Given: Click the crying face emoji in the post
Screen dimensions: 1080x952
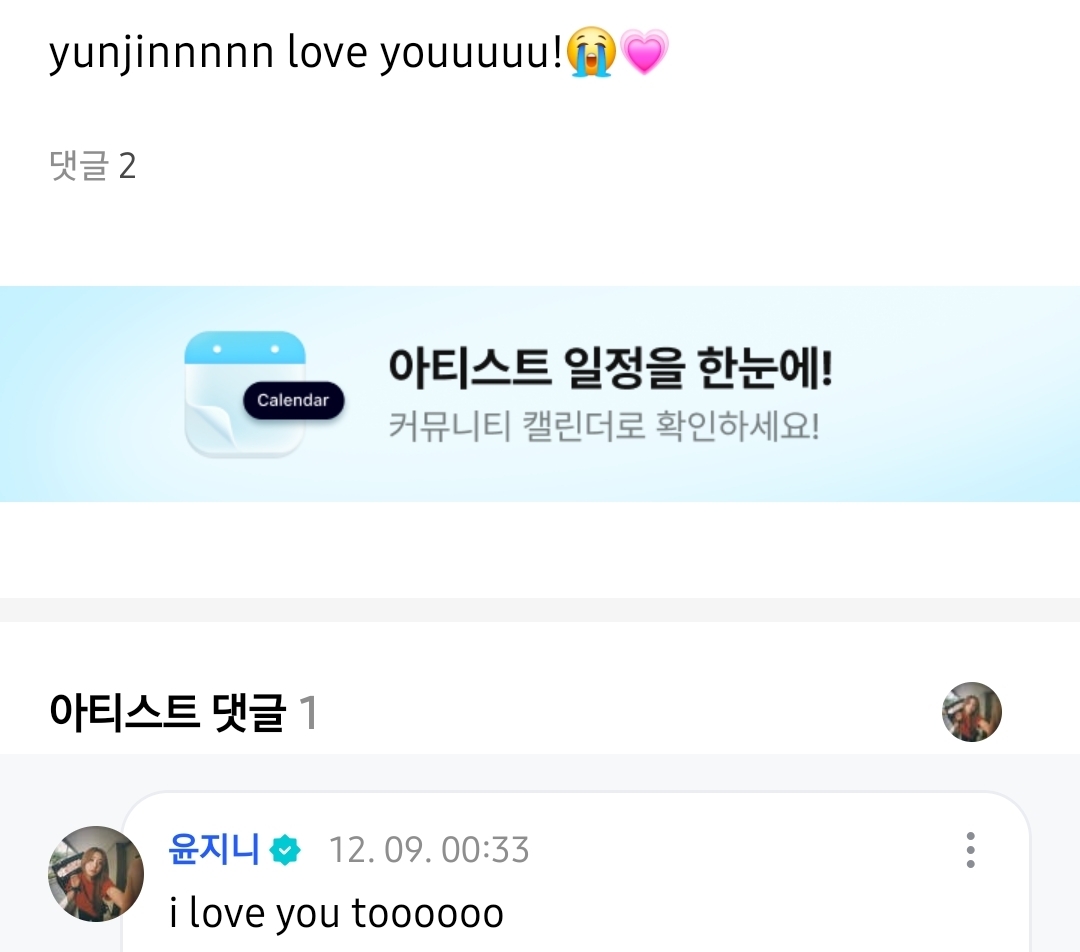Looking at the screenshot, I should pos(591,53).
